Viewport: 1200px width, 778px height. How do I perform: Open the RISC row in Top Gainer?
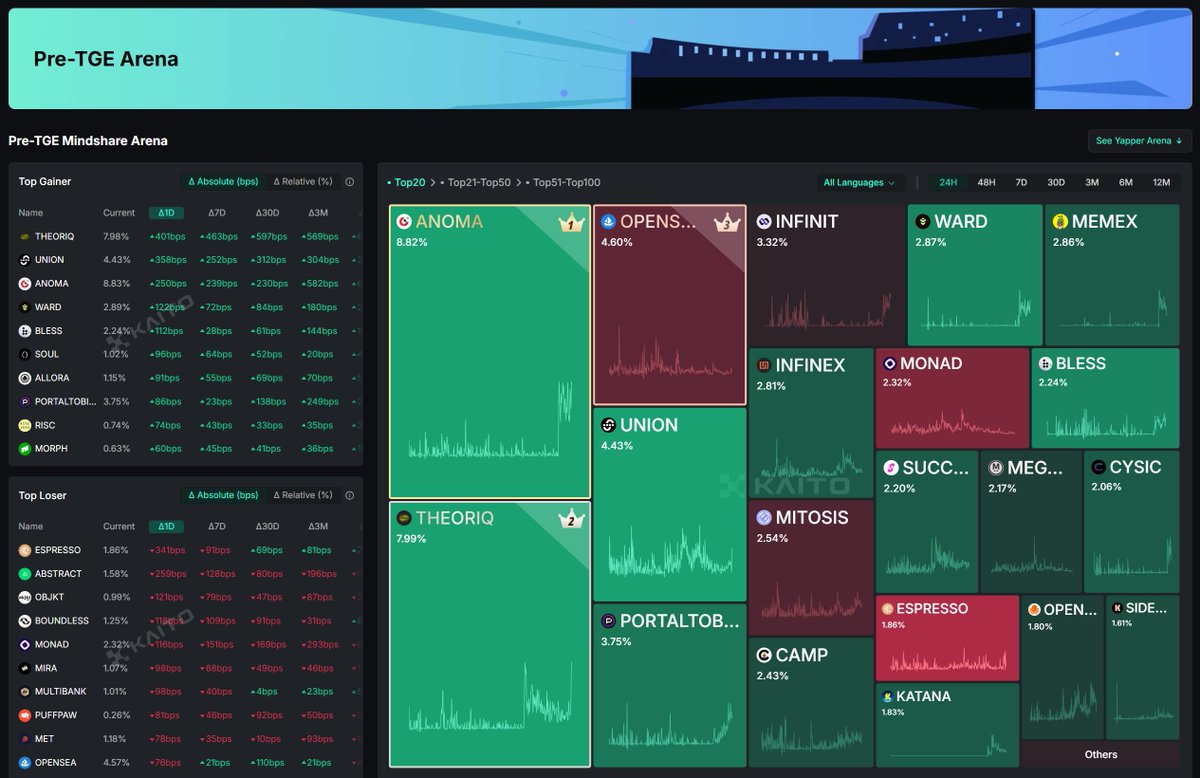(x=186, y=425)
